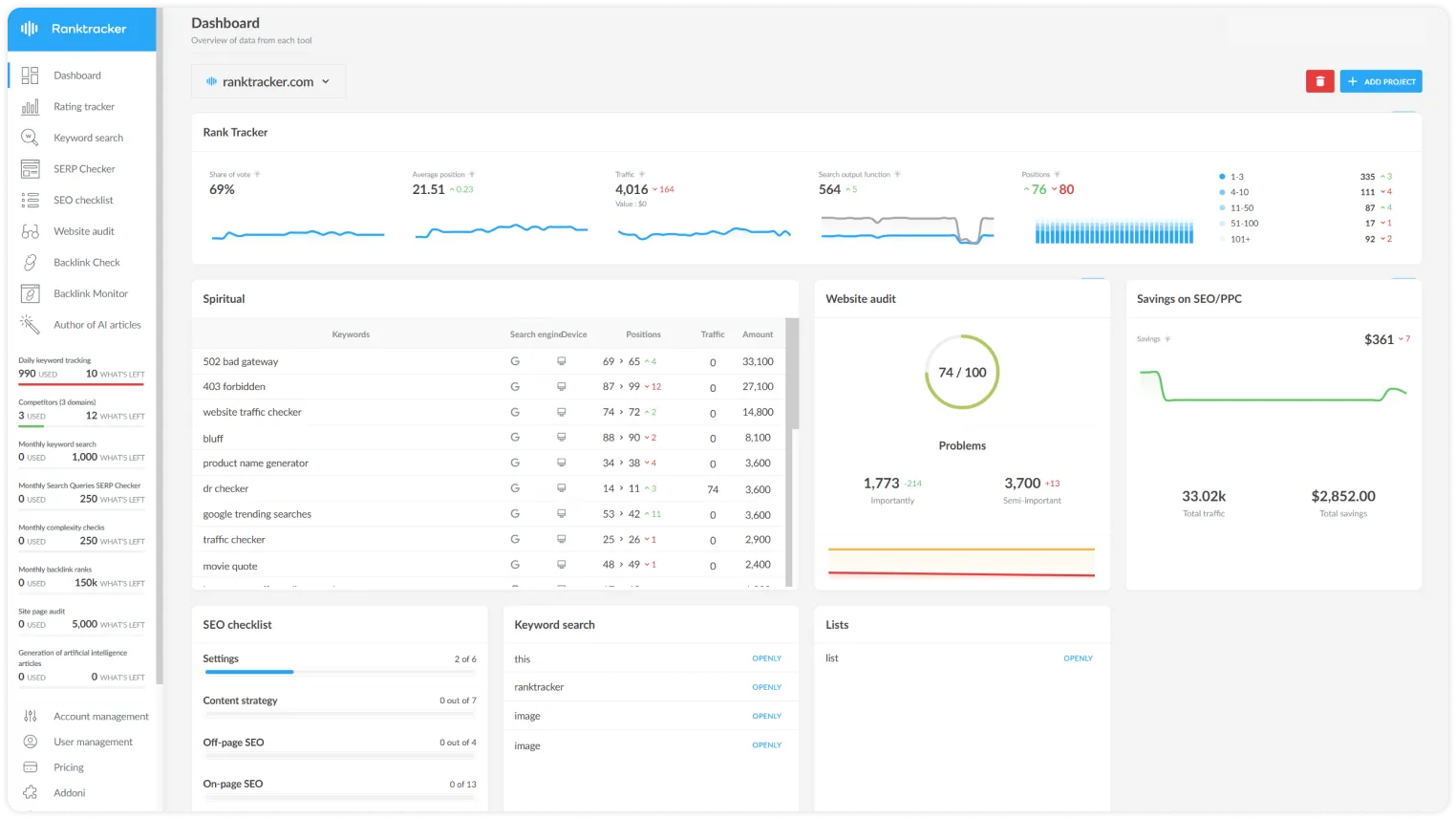The width and height of the screenshot is (1456, 819).
Task: Click the User management person icon
Action: pos(30,742)
